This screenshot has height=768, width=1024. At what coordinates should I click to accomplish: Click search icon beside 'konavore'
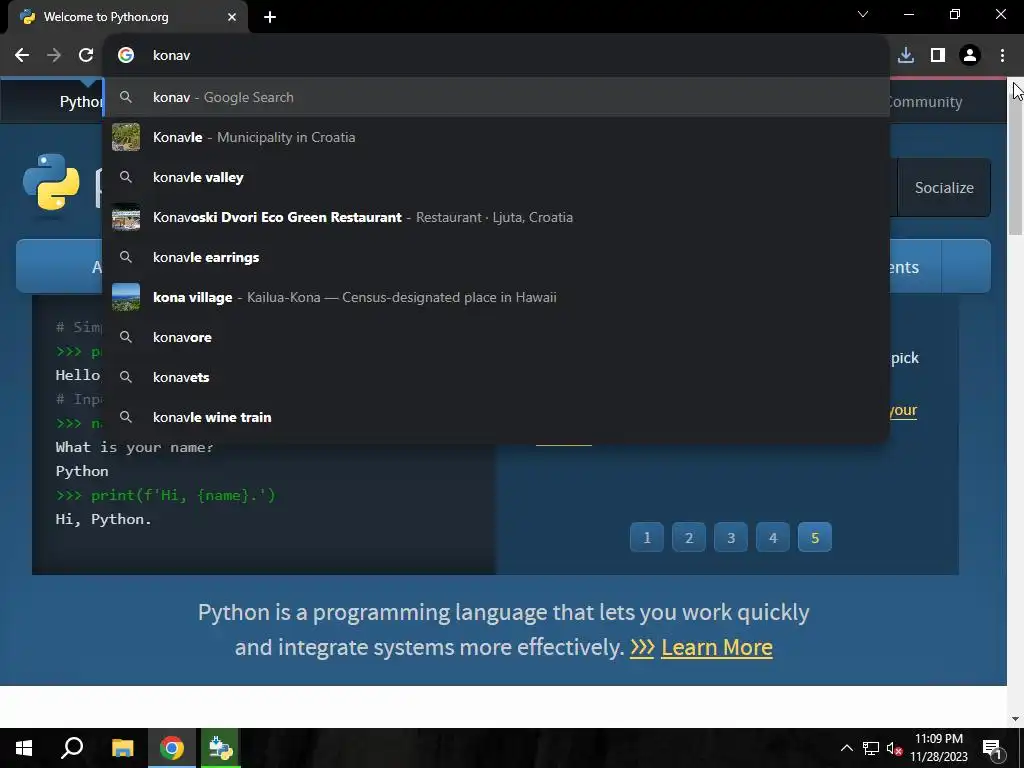(126, 337)
